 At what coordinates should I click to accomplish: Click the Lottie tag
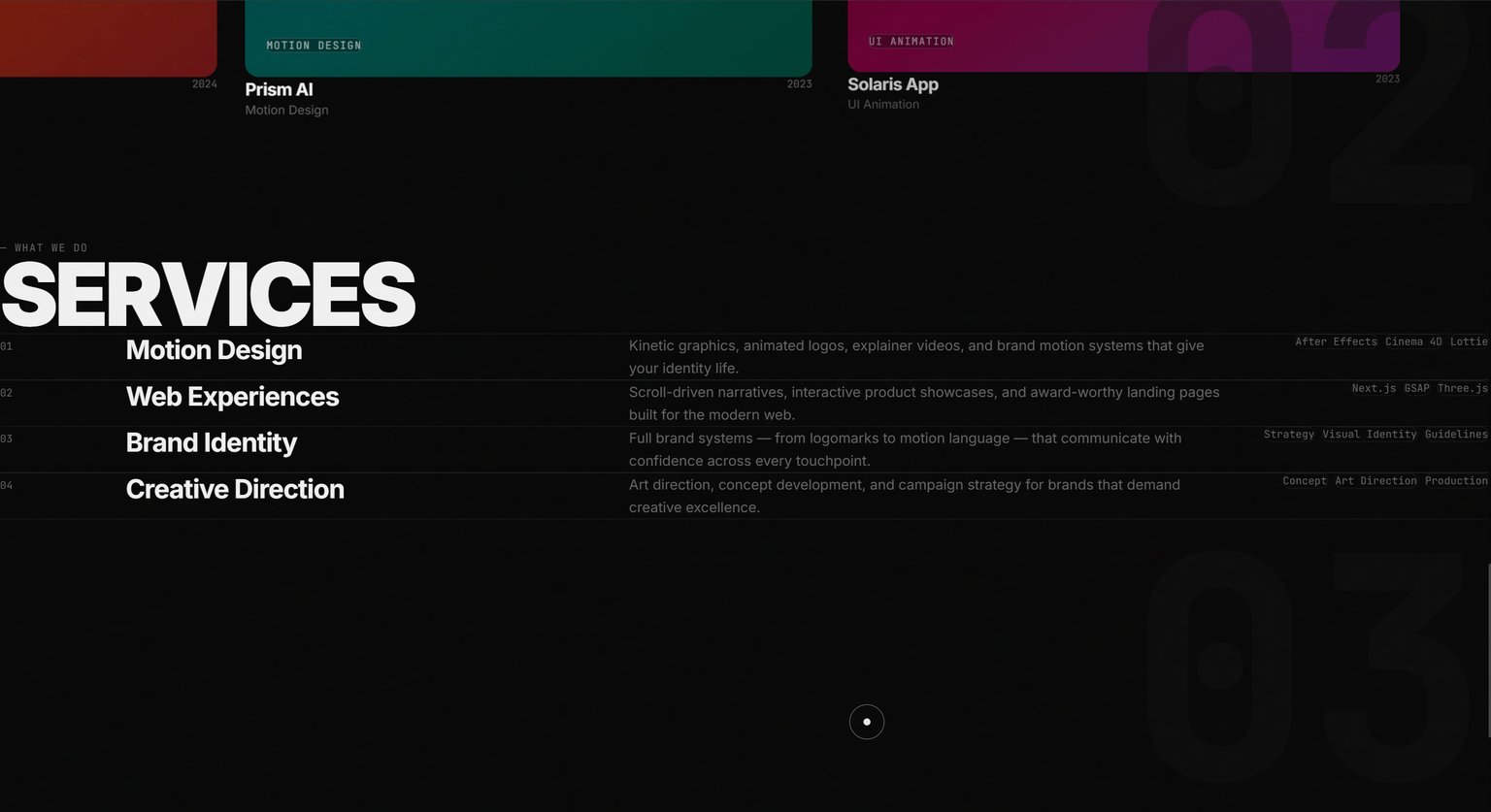point(1469,342)
